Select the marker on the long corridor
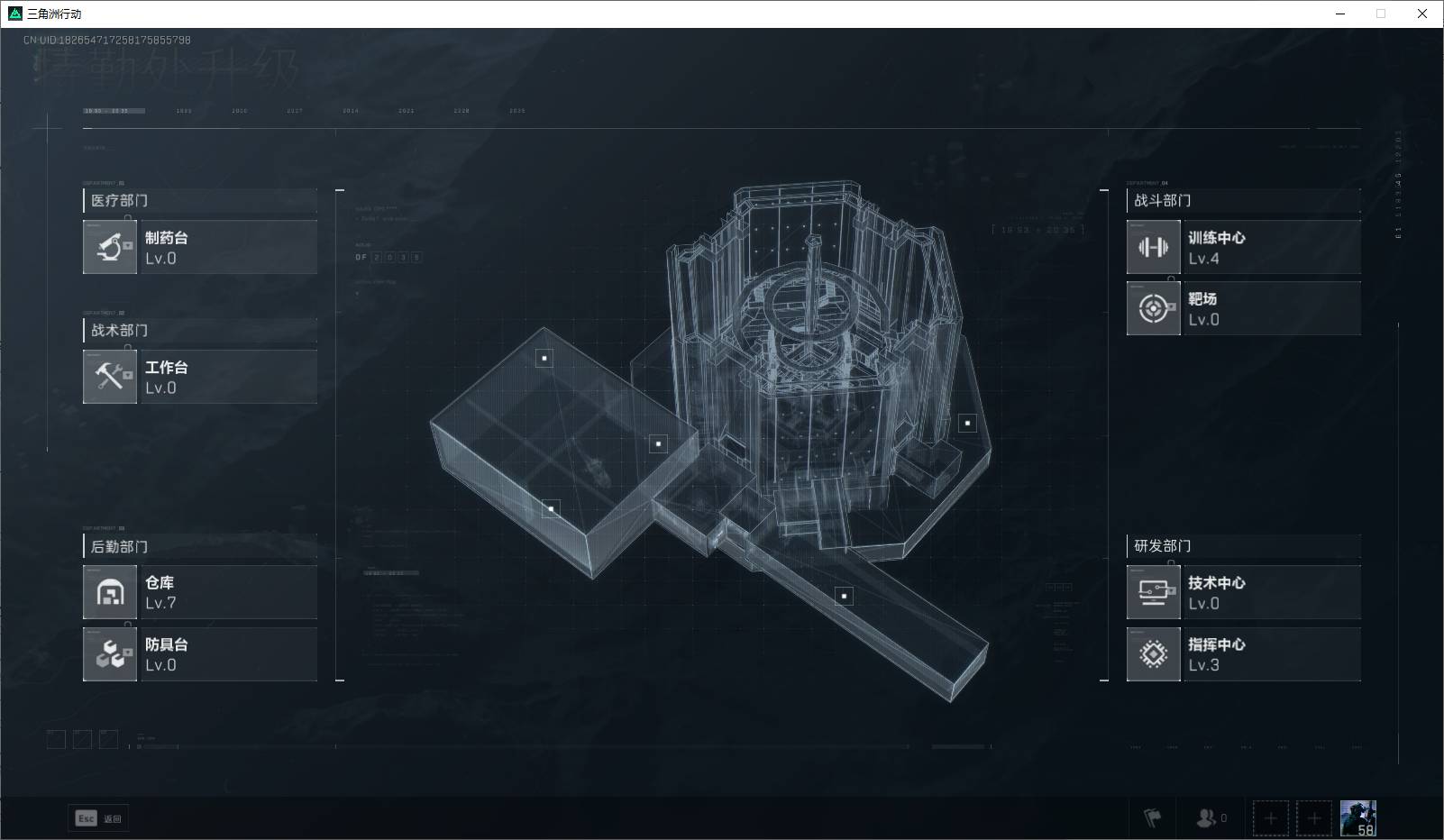This screenshot has width=1444, height=840. (x=844, y=596)
